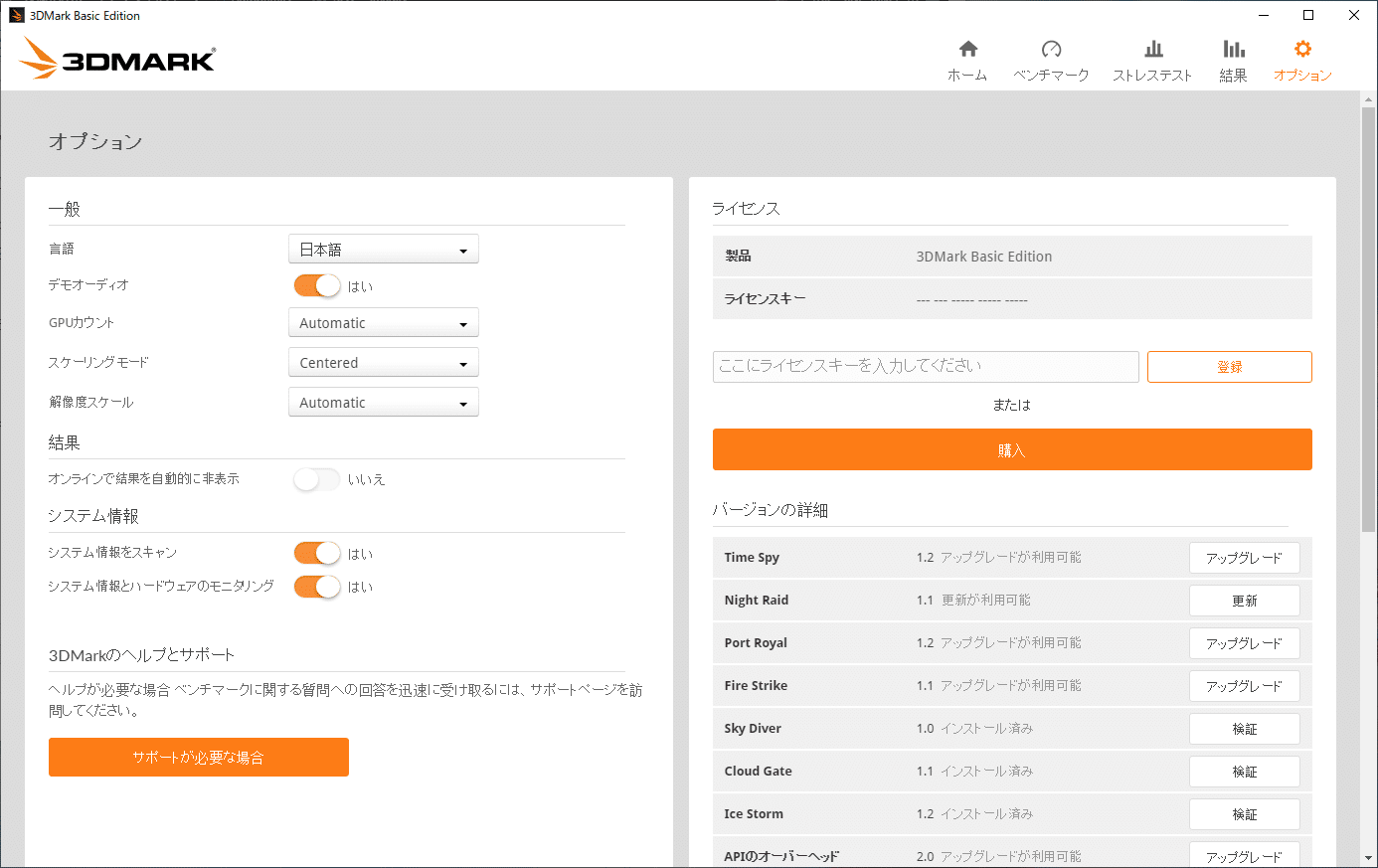This screenshot has height=868, width=1378.
Task: Click the 登録 register button
Action: pos(1230,367)
